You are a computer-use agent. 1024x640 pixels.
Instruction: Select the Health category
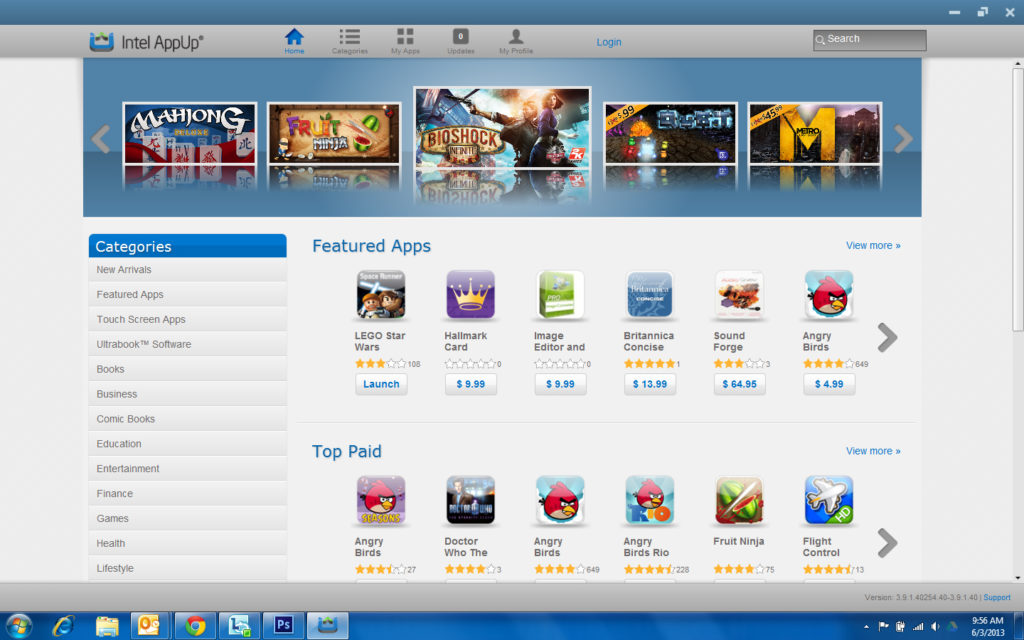click(187, 543)
